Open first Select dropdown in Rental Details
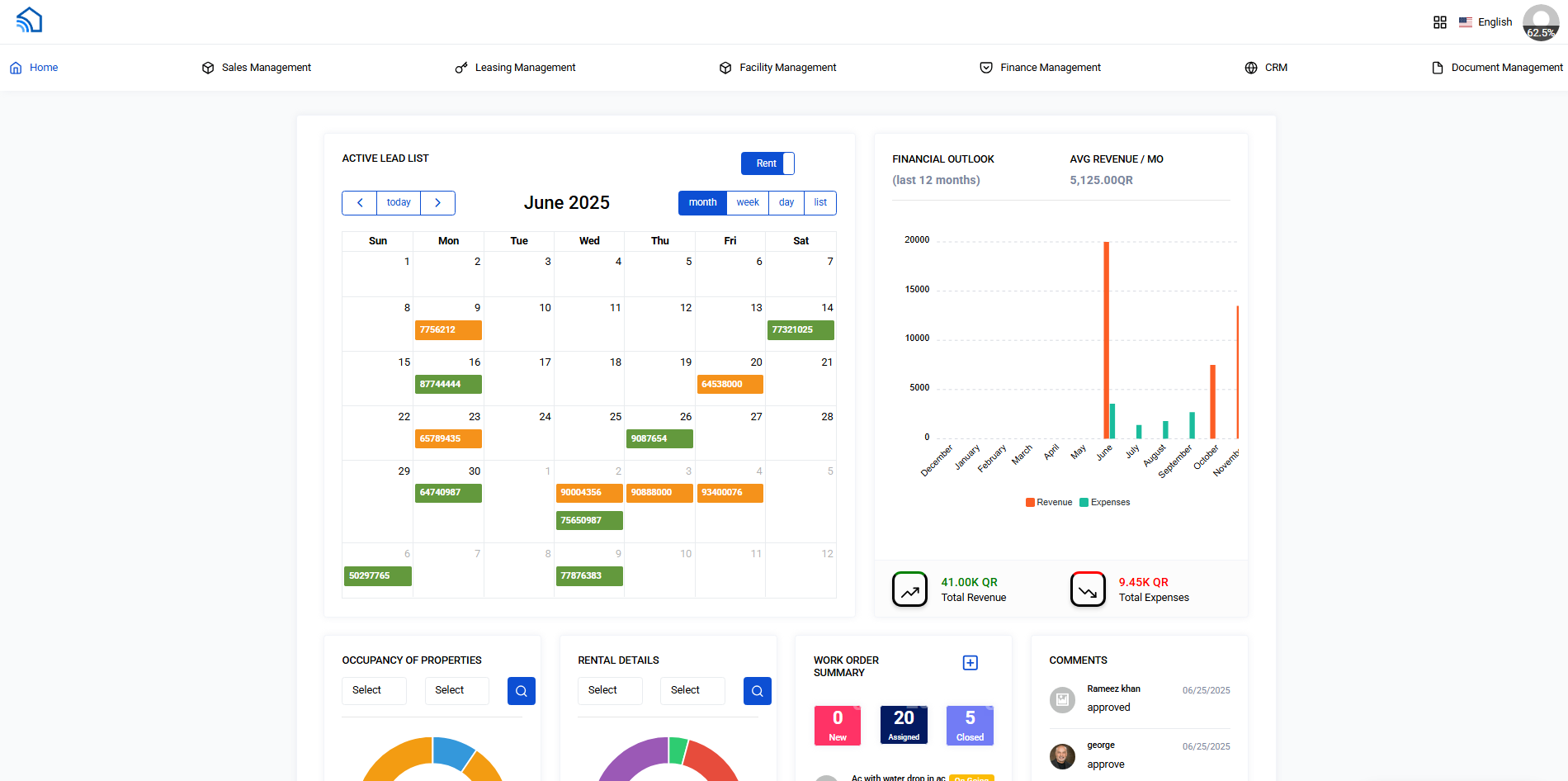 coord(610,691)
